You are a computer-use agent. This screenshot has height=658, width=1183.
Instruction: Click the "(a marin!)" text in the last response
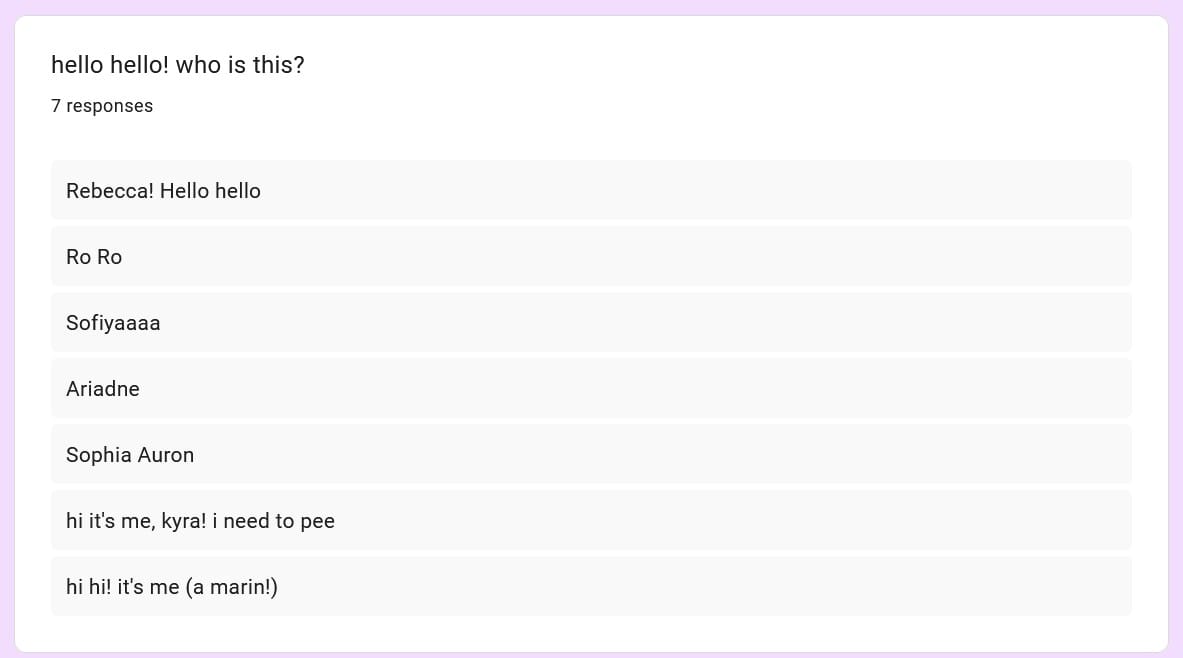231,587
